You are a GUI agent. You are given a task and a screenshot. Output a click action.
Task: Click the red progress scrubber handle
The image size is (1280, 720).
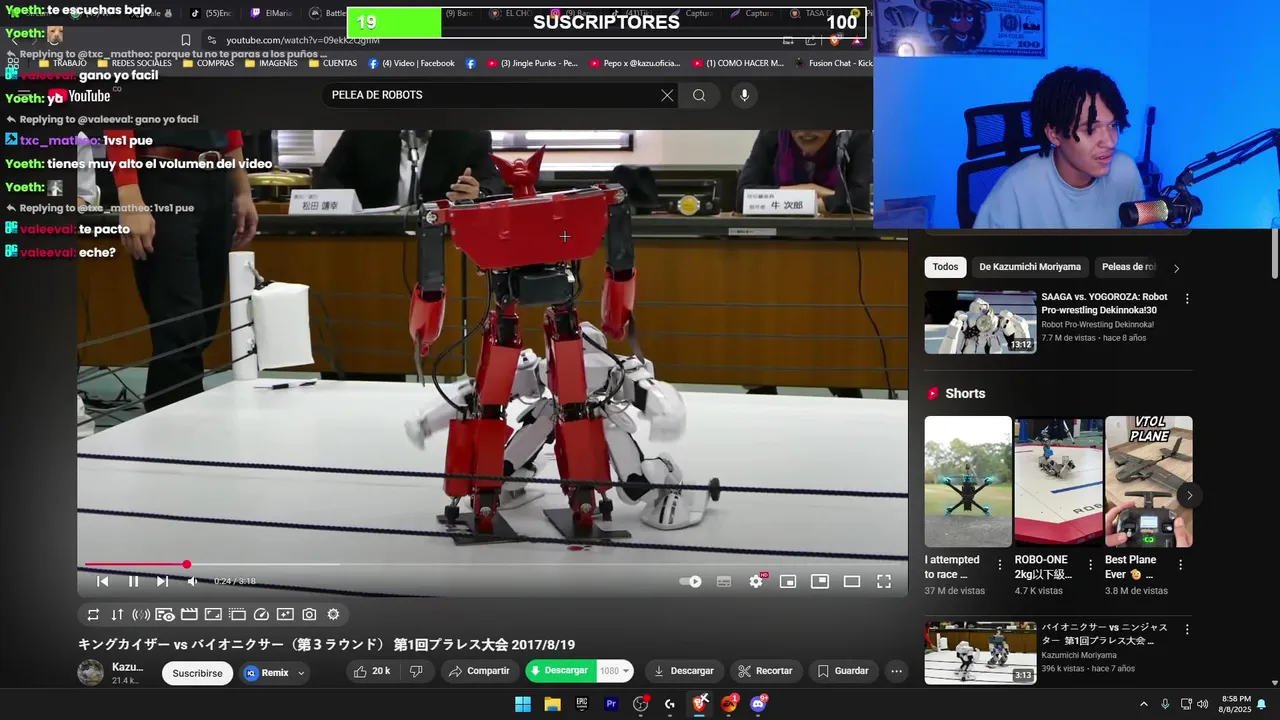186,565
